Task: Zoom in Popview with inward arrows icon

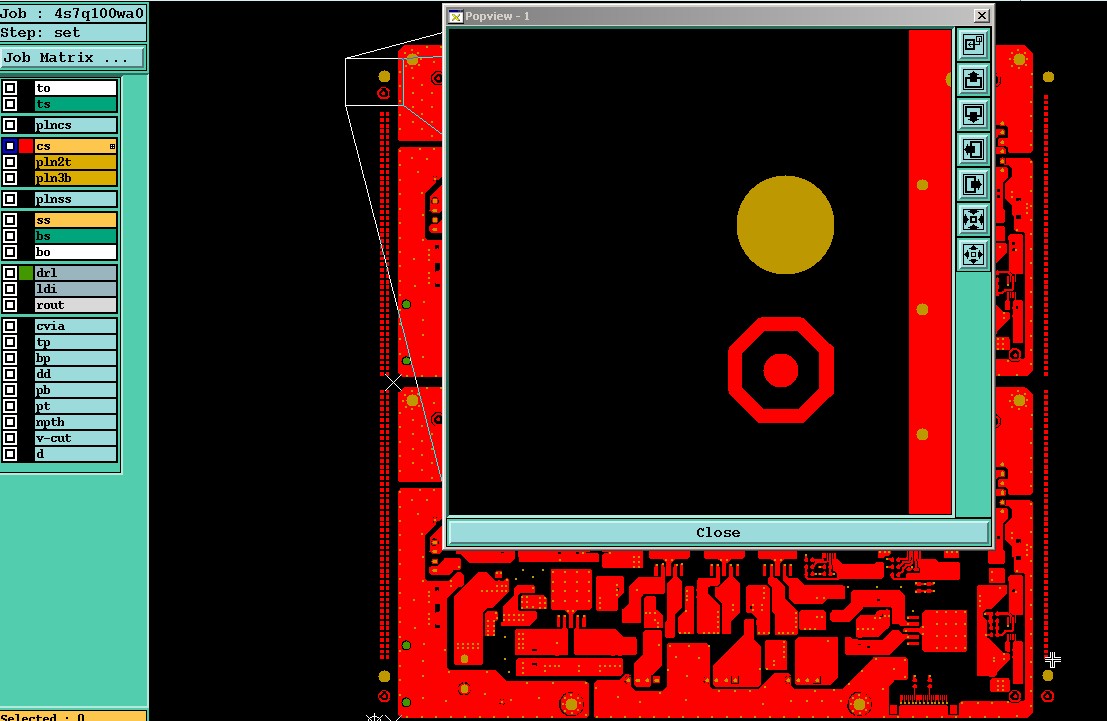Action: tap(973, 220)
